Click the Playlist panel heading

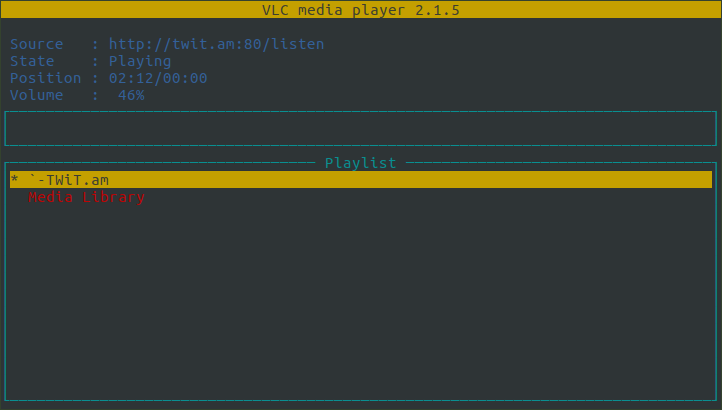(360, 163)
